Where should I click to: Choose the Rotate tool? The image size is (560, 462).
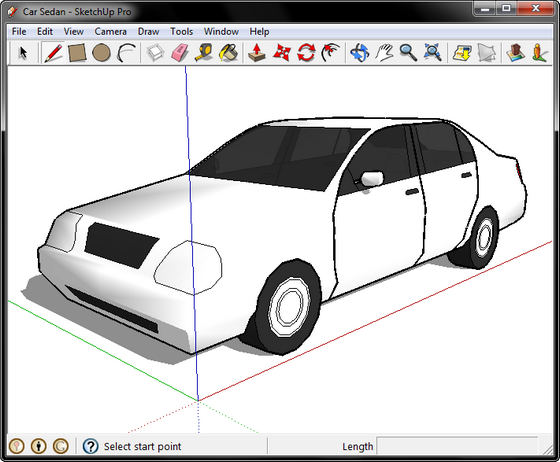(306, 53)
